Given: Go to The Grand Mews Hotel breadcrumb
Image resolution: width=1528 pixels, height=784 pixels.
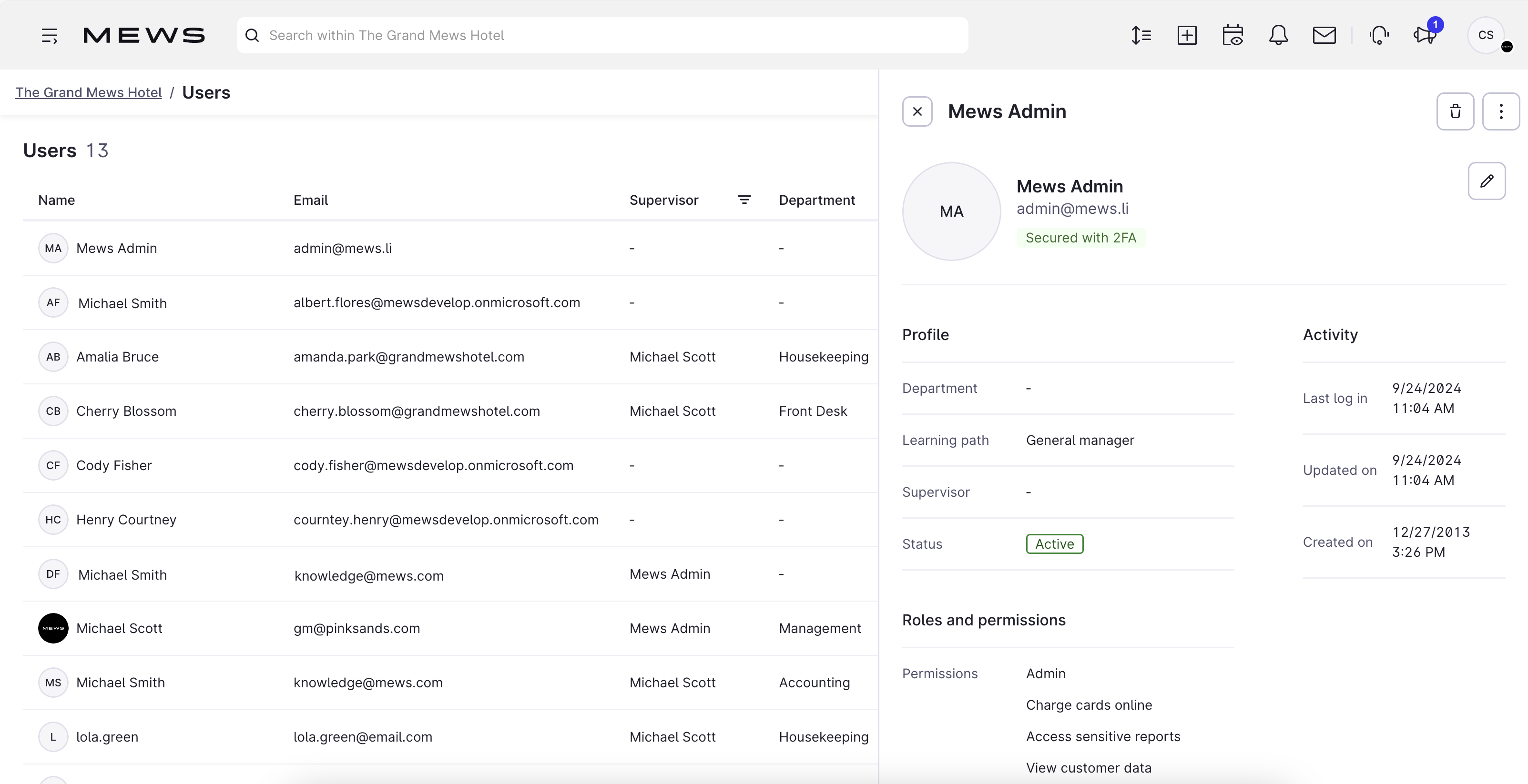Looking at the screenshot, I should click(x=88, y=92).
